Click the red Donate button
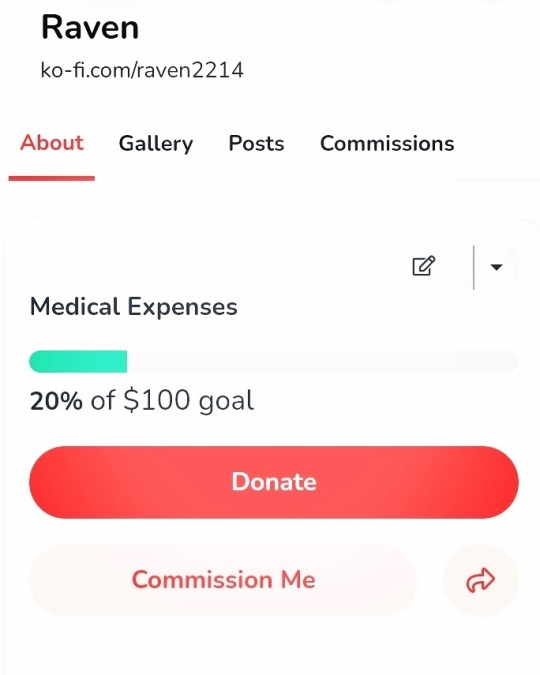 [274, 482]
